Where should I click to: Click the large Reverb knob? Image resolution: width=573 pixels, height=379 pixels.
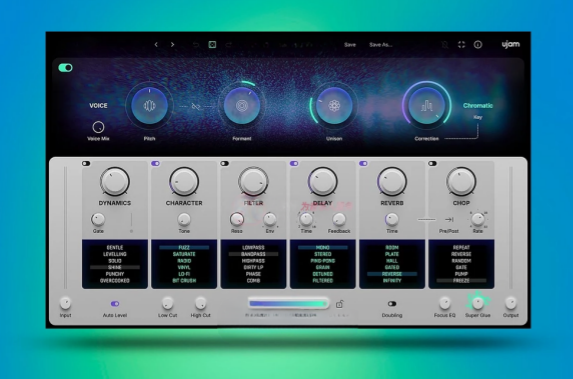tap(392, 181)
